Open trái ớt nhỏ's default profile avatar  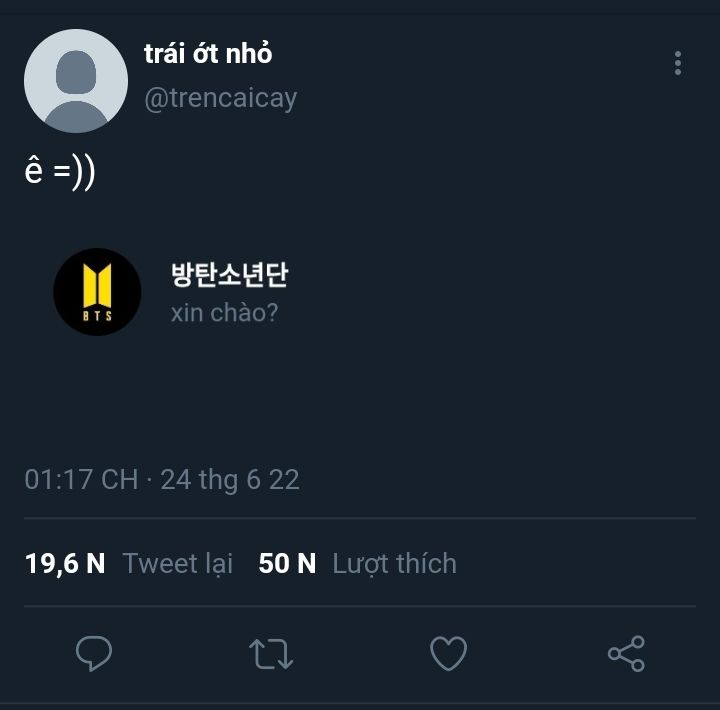point(76,81)
